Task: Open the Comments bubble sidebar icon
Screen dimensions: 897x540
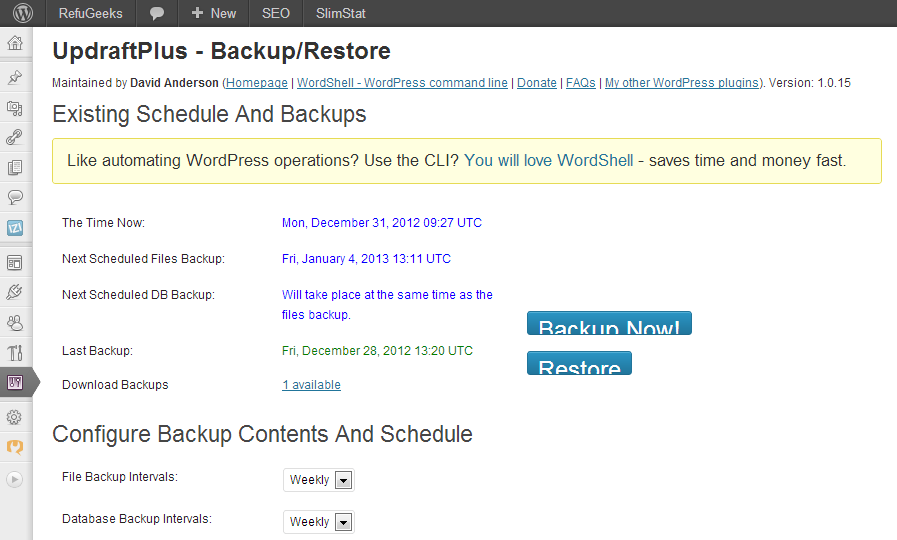Action: pyautogui.click(x=15, y=197)
